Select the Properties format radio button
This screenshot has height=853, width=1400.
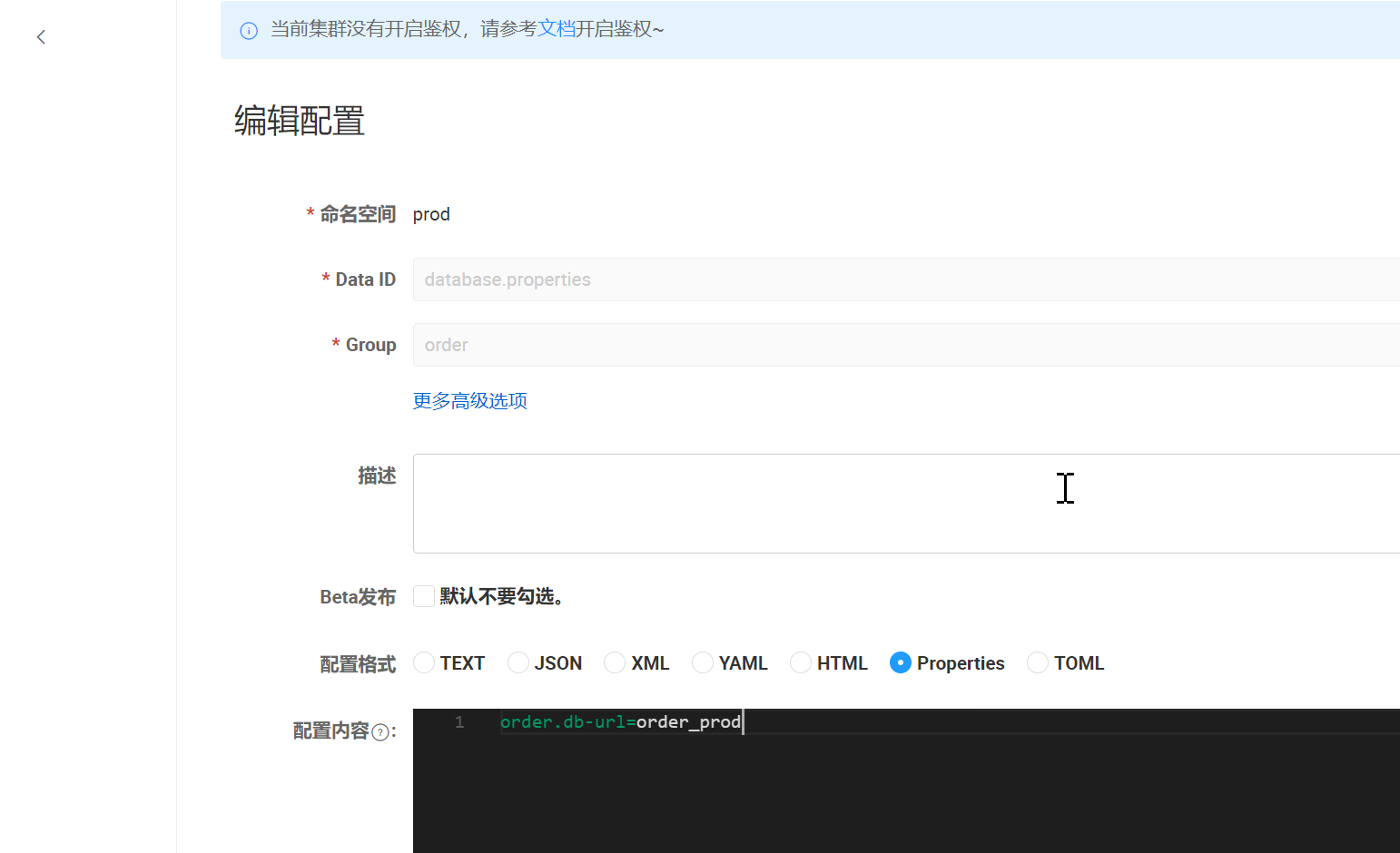(x=901, y=662)
